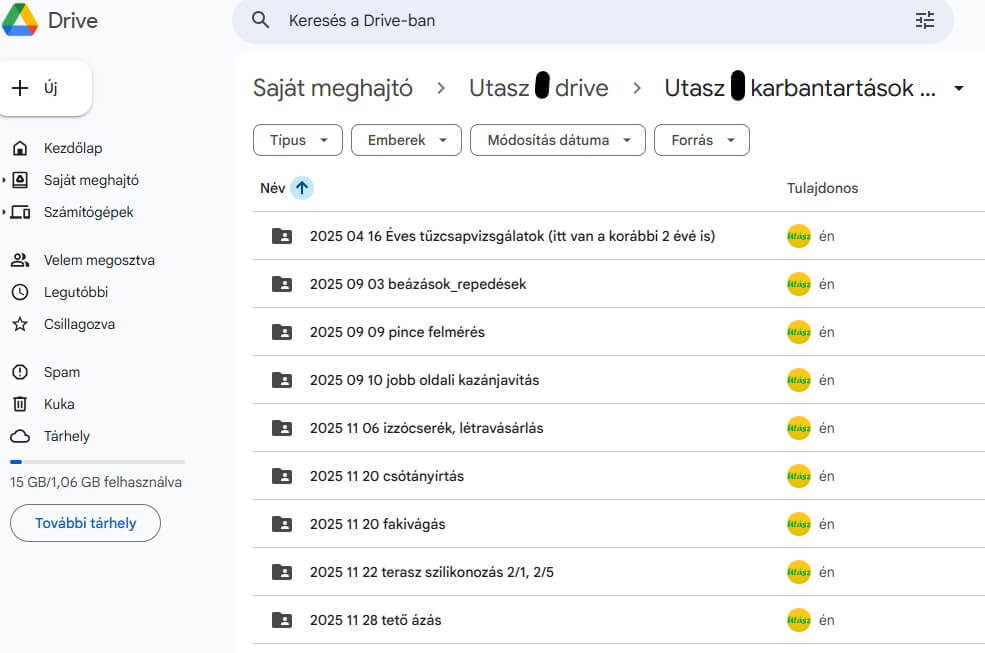Click the További tárhely button
Image resolution: width=985 pixels, height=653 pixels.
point(85,523)
